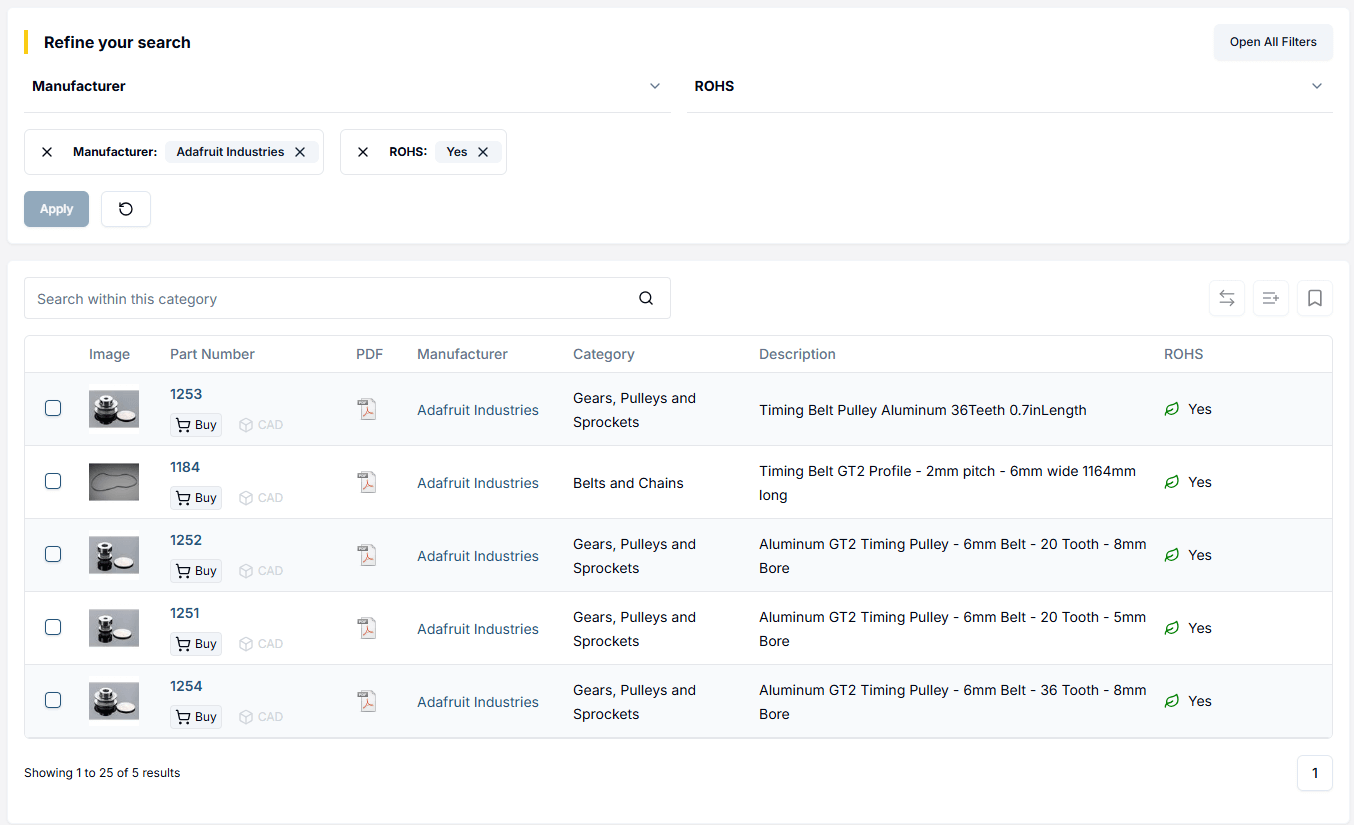Buy part 1184

[196, 498]
